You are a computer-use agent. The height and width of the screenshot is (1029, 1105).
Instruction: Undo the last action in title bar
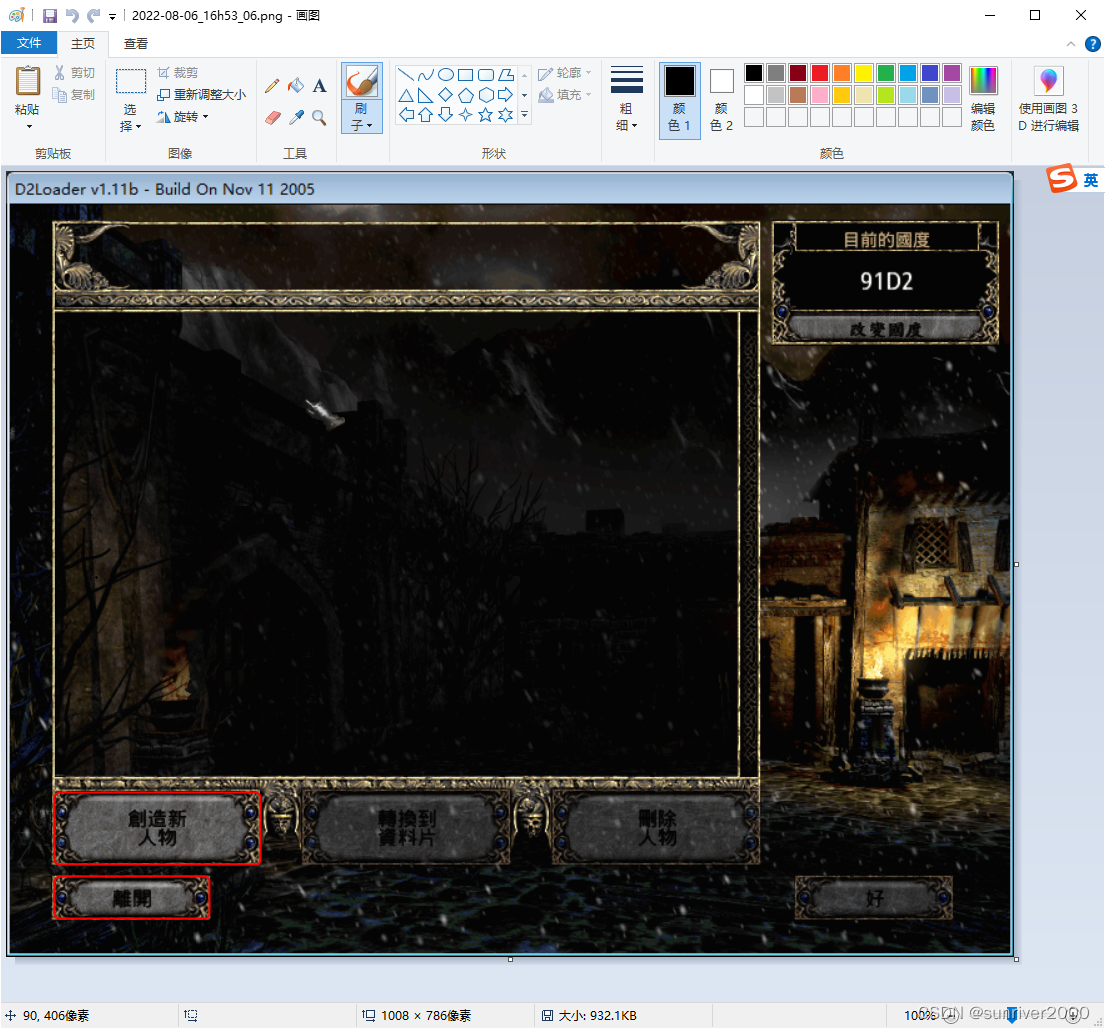coord(72,15)
